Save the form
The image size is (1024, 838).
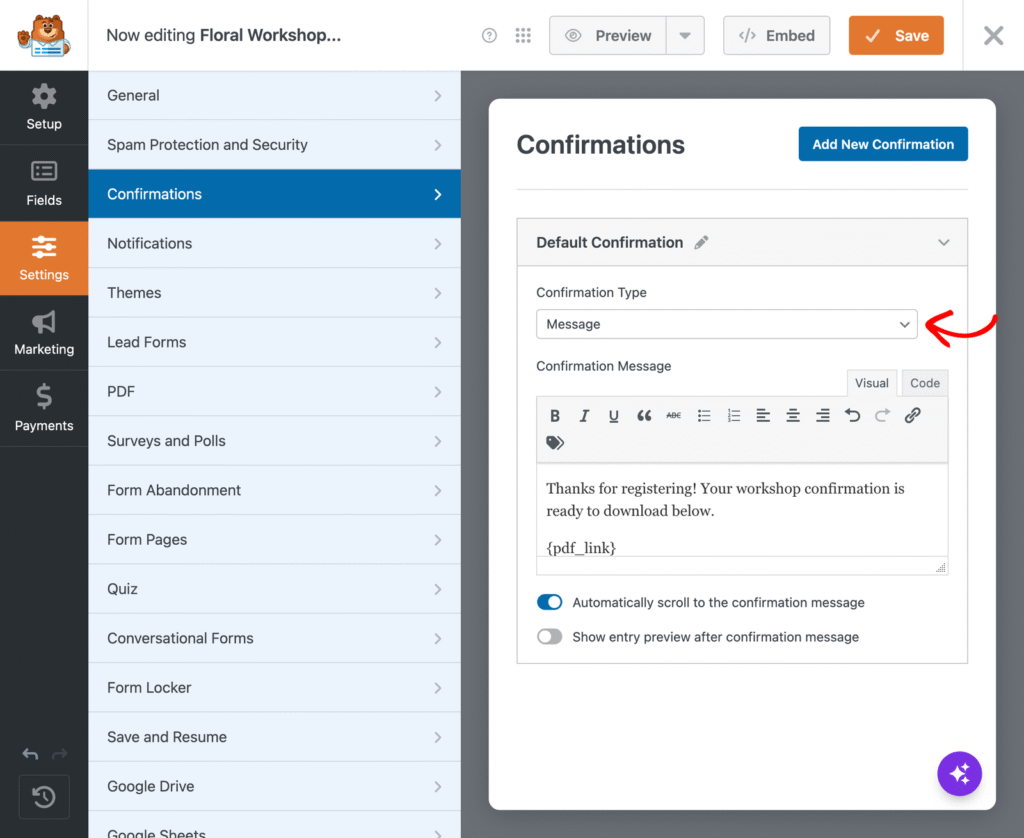coord(896,35)
